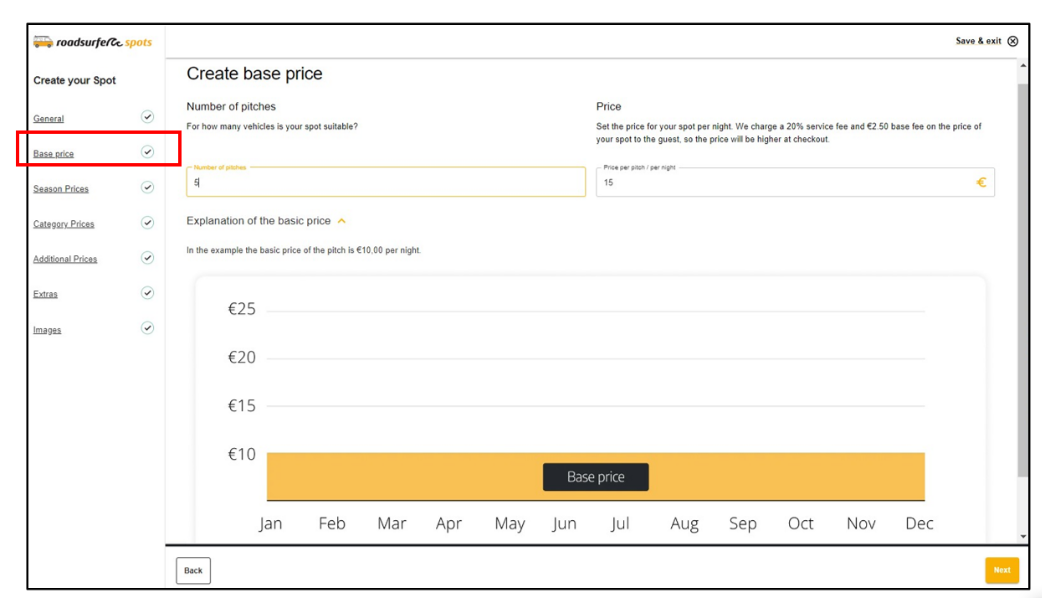Click the checkmark icon beside Season Prices
Viewport: 1042px width, 598px height.
tap(148, 187)
